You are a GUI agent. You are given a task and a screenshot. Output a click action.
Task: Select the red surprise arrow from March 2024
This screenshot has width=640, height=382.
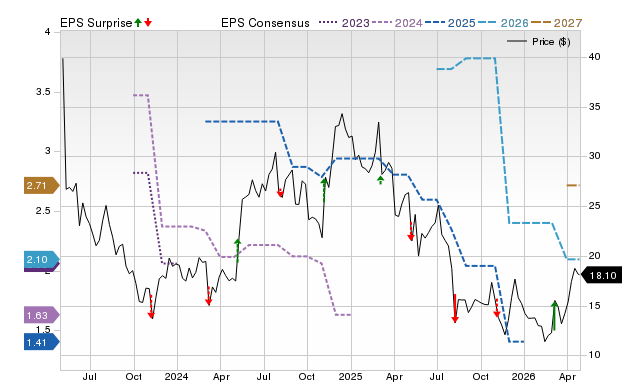coord(209,296)
